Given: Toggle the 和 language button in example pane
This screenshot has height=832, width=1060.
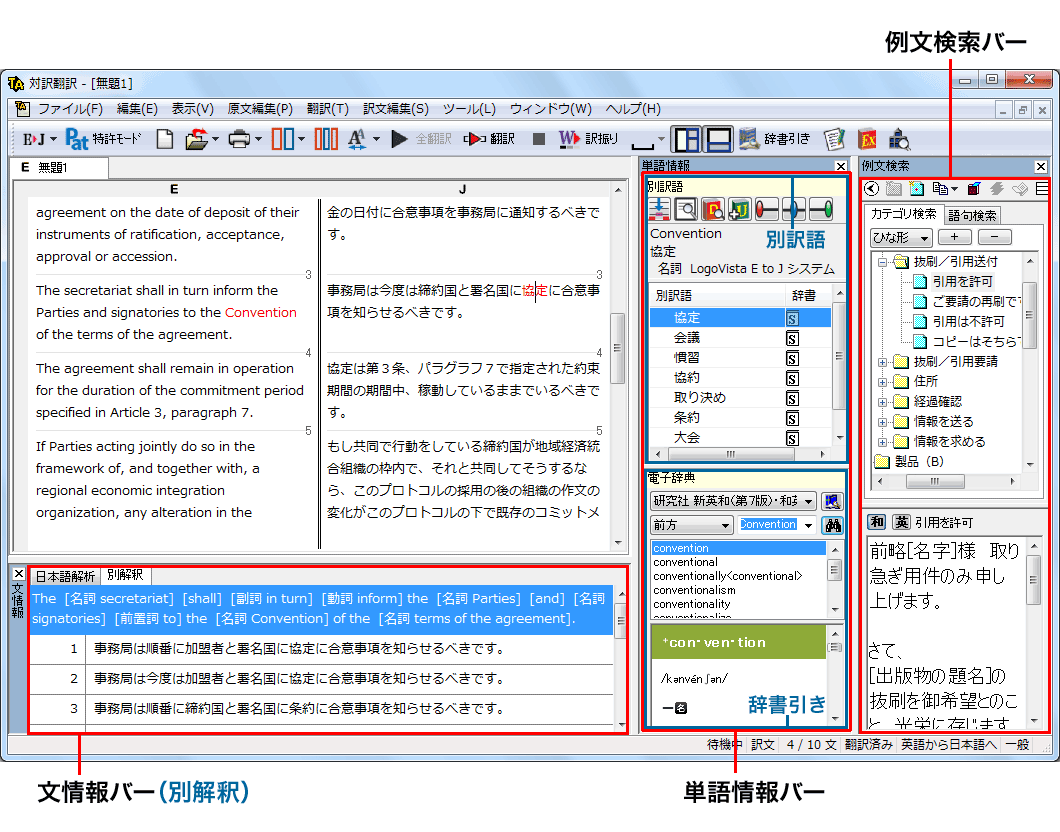Looking at the screenshot, I should click(875, 523).
